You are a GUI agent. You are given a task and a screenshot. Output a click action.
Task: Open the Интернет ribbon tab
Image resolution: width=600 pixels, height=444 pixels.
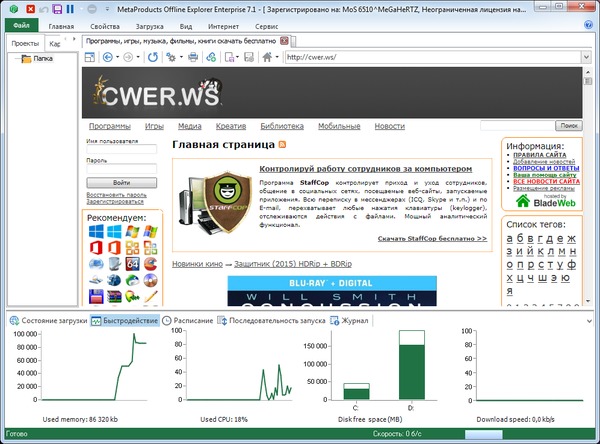click(223, 26)
